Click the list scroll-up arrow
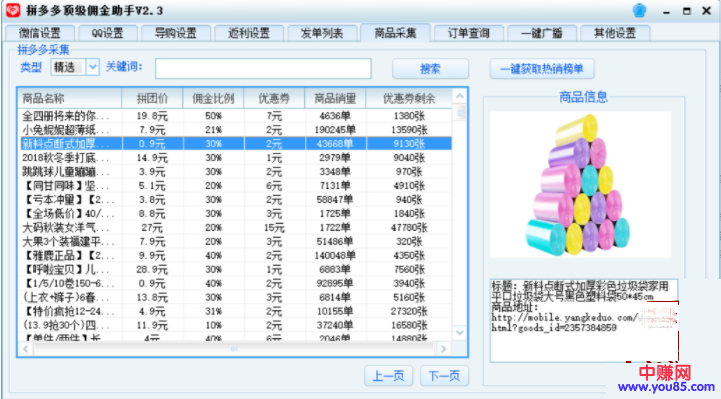Viewport: 721px width, 399px height. coord(459,96)
